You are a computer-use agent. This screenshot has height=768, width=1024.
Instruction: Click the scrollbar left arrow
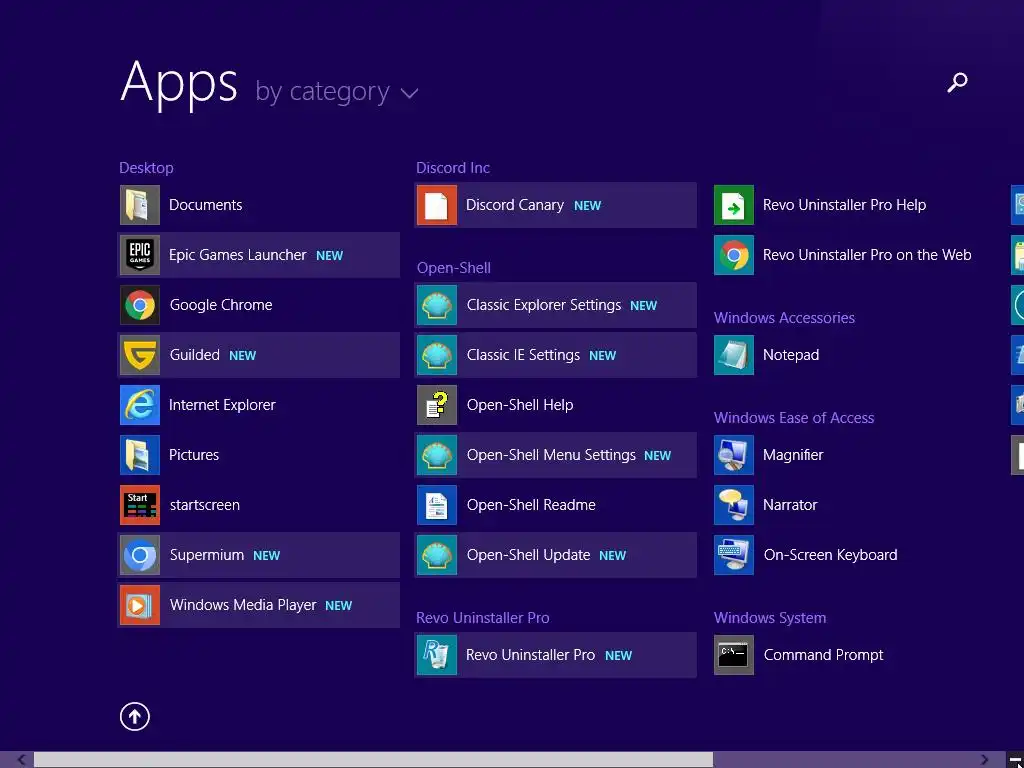22,760
